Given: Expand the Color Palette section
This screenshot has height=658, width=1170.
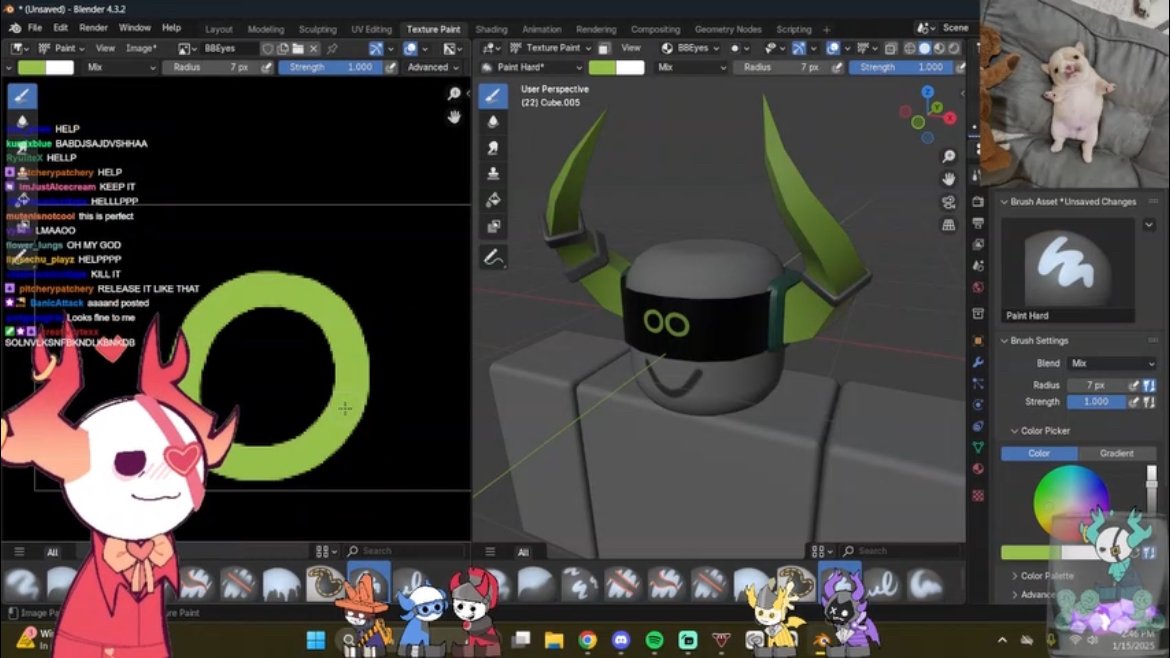Looking at the screenshot, I should click(1015, 576).
